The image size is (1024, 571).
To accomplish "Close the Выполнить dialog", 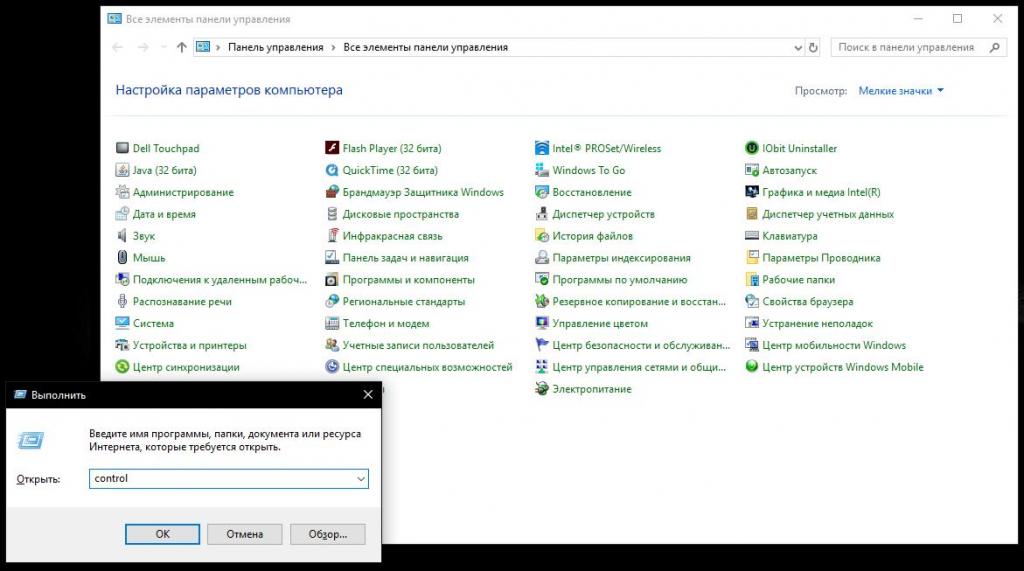I will [x=368, y=395].
